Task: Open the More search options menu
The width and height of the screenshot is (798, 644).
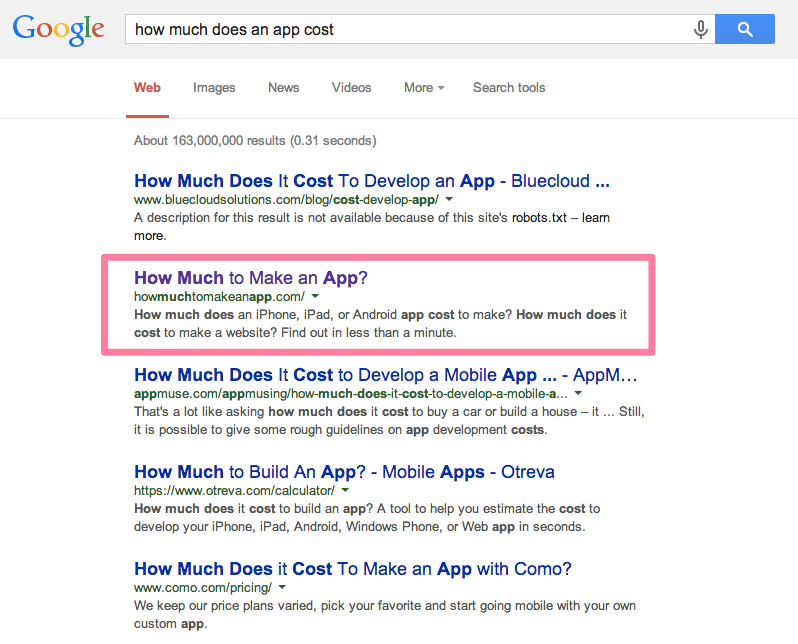Action: [424, 88]
